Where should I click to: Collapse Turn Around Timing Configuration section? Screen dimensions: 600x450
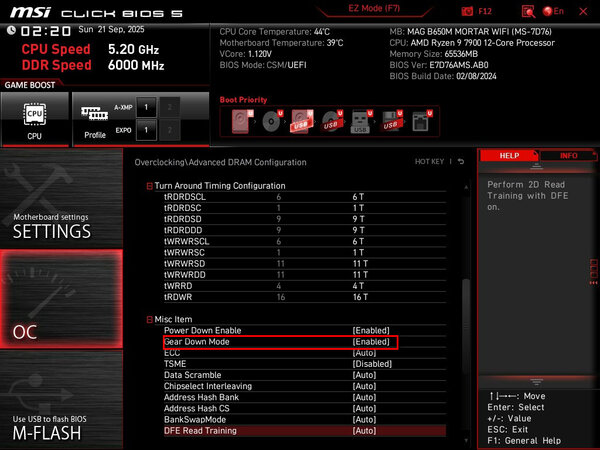coord(150,186)
